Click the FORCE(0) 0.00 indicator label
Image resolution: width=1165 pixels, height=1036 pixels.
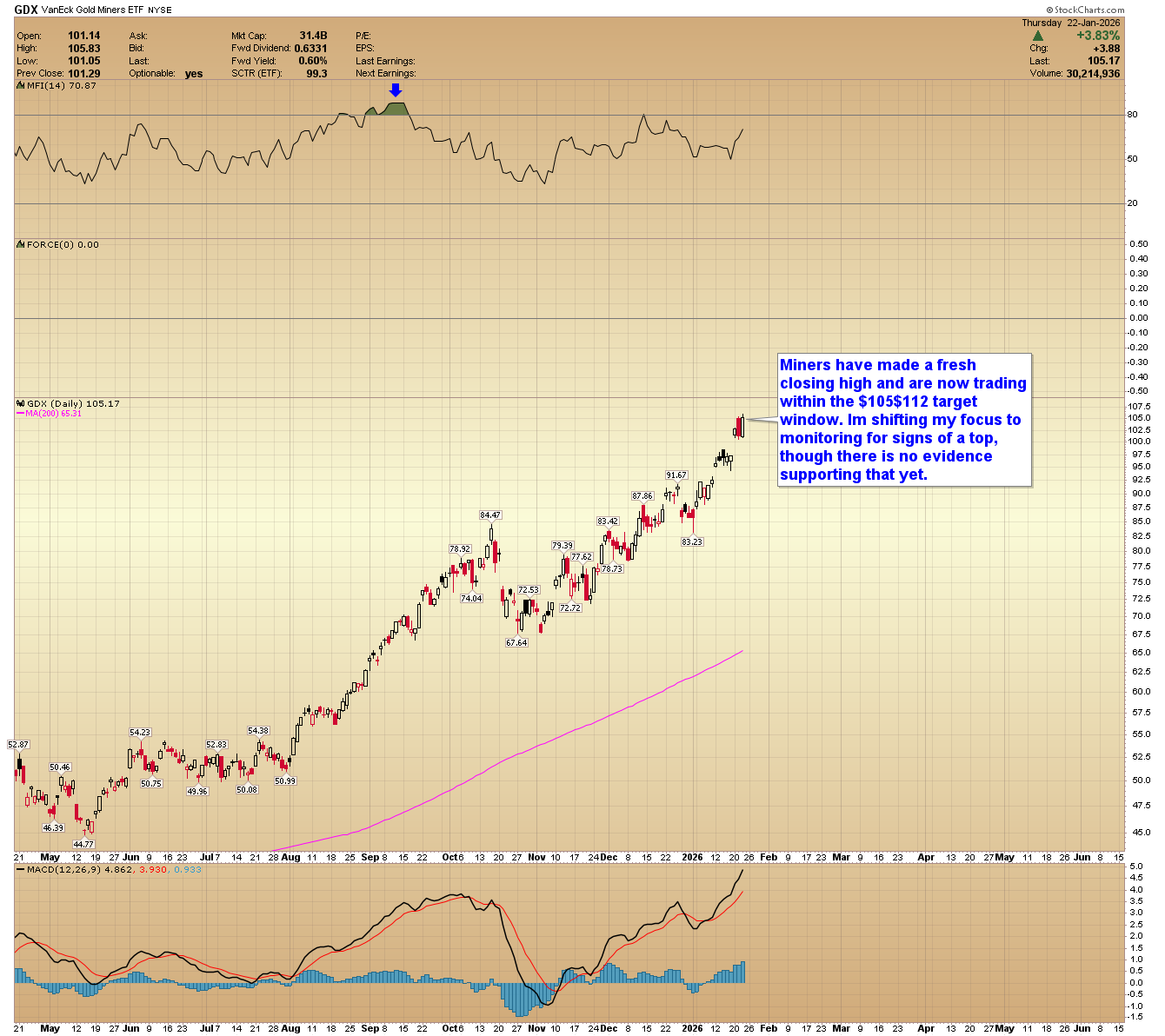tap(63, 244)
